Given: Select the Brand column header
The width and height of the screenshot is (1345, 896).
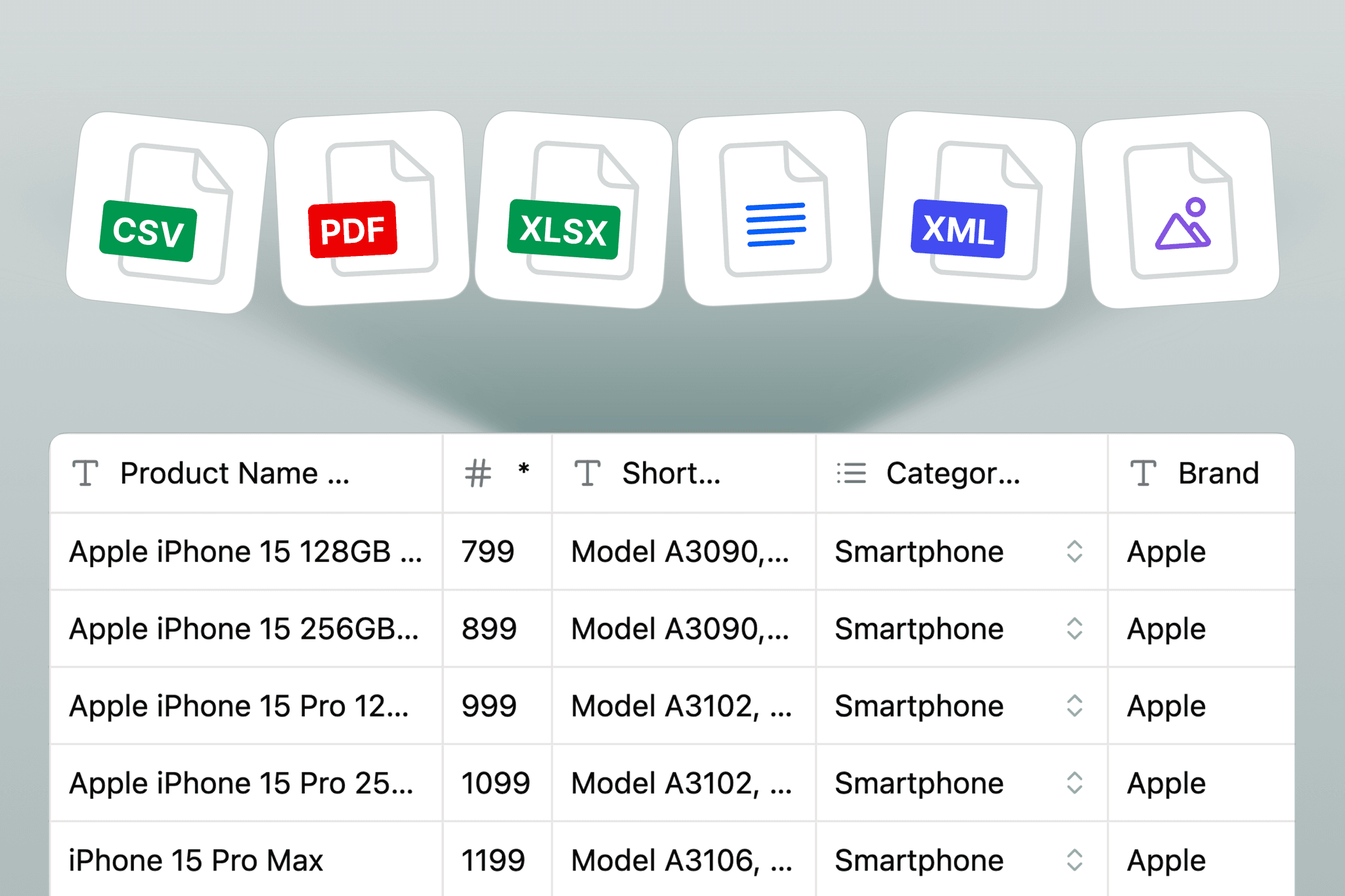Looking at the screenshot, I should tap(1218, 472).
